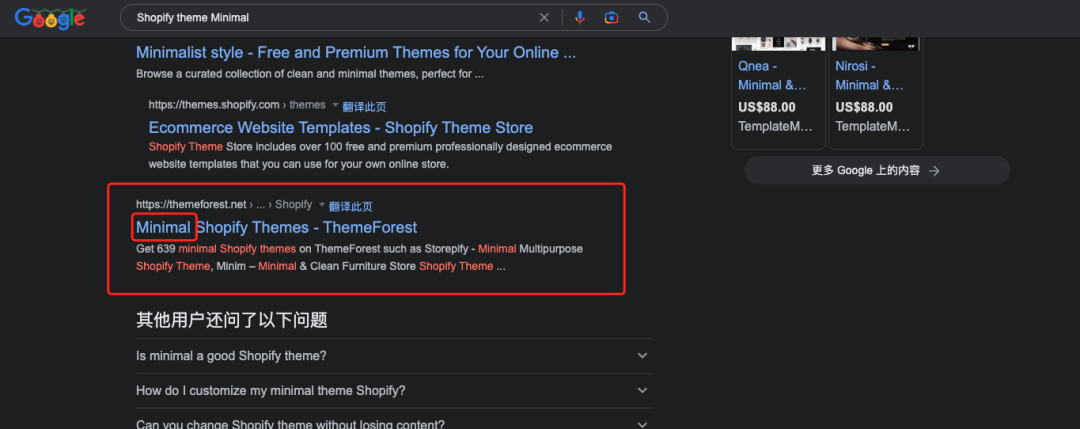Start voice search with microphone

point(580,18)
